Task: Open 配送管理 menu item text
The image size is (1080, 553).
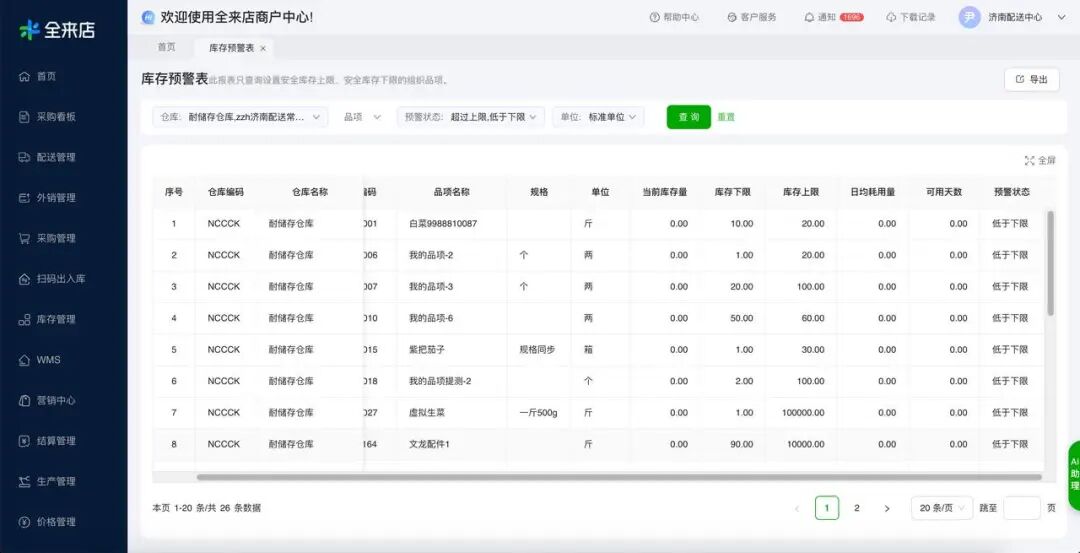Action: click(56, 157)
